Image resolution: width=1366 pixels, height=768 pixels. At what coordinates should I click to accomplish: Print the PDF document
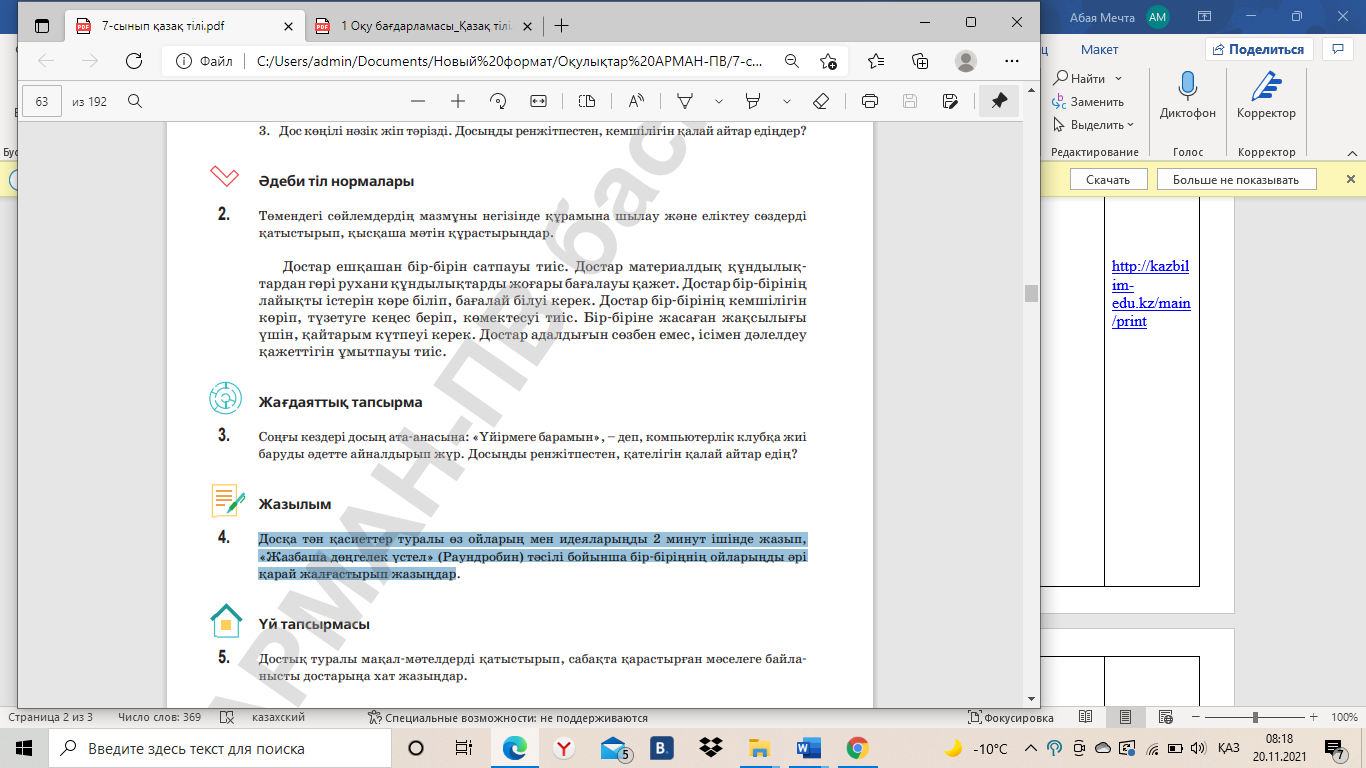click(870, 101)
